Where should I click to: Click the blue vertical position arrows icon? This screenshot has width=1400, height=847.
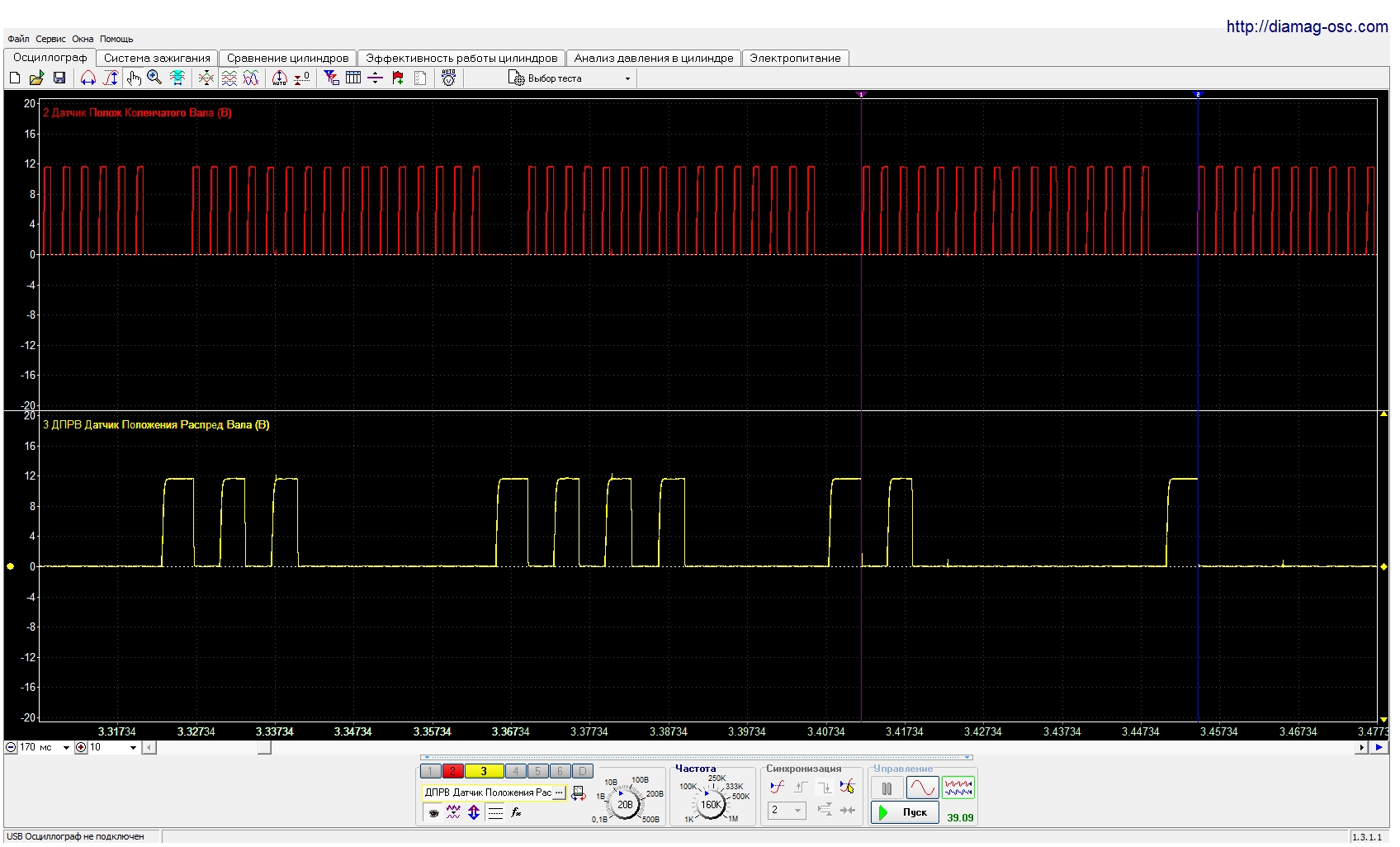coord(474,812)
